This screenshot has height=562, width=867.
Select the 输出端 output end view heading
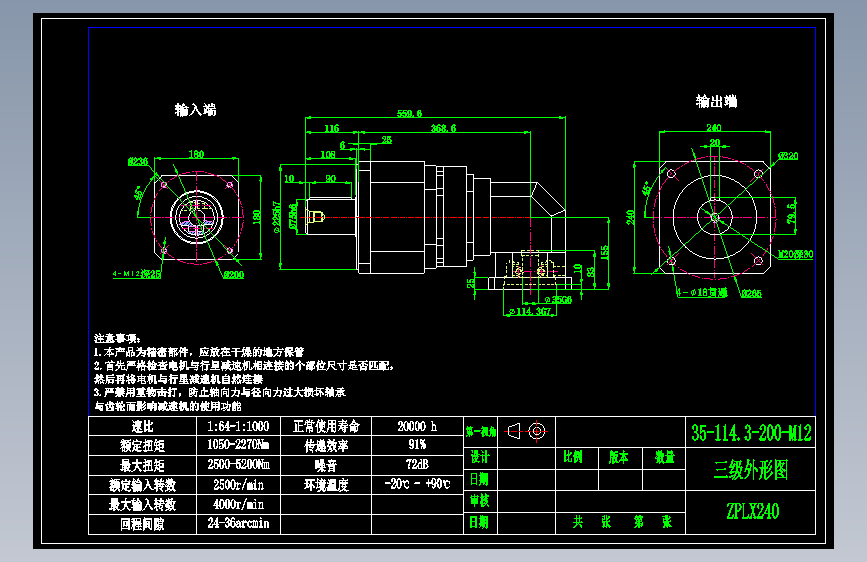point(716,101)
